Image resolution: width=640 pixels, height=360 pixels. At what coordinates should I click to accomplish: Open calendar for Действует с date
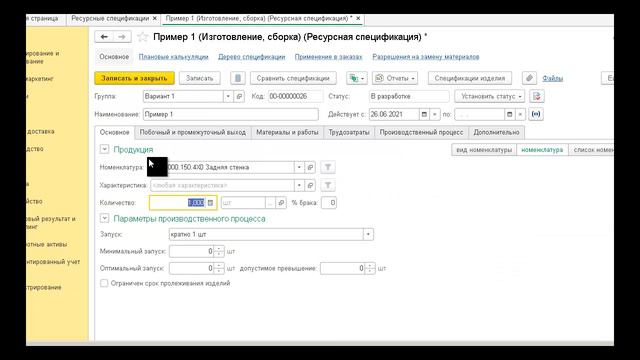click(424, 114)
